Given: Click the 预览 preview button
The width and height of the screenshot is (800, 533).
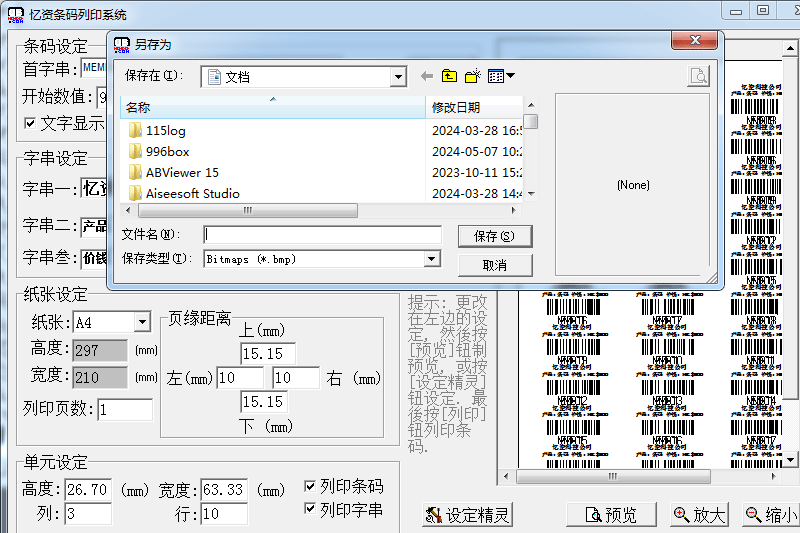Looking at the screenshot, I should tap(611, 515).
